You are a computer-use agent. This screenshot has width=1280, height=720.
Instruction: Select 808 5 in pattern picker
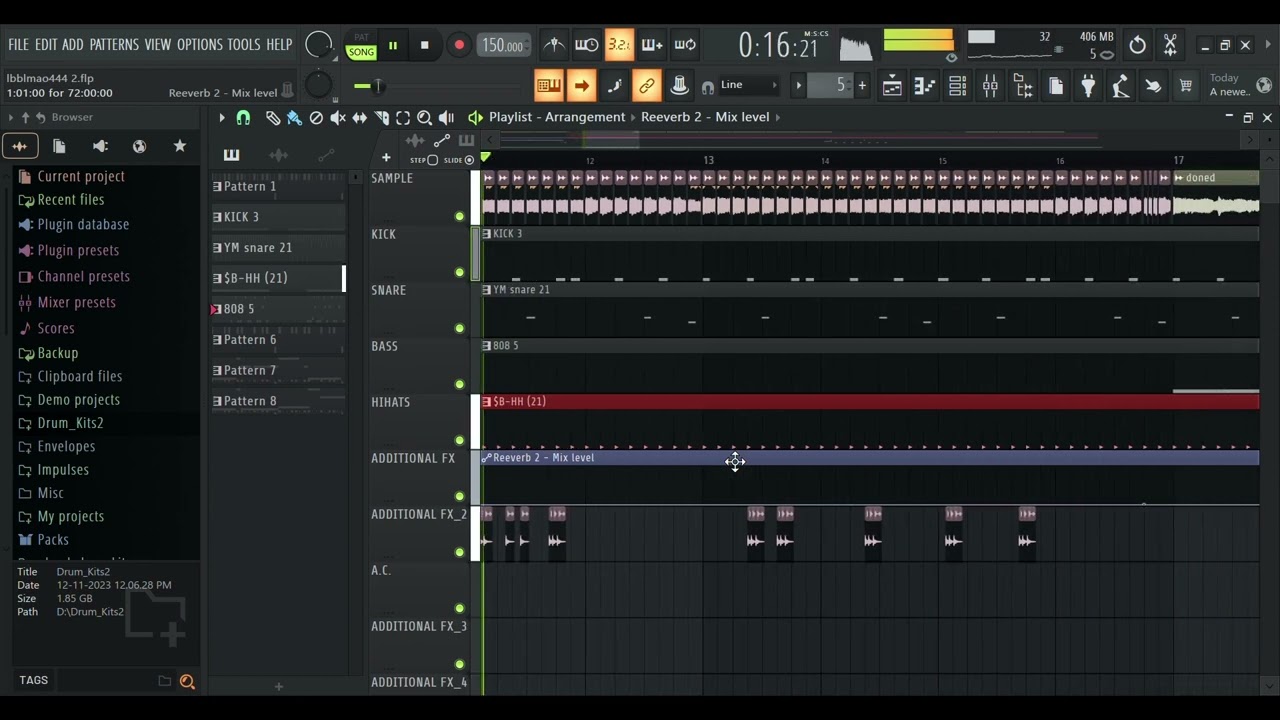(x=278, y=309)
